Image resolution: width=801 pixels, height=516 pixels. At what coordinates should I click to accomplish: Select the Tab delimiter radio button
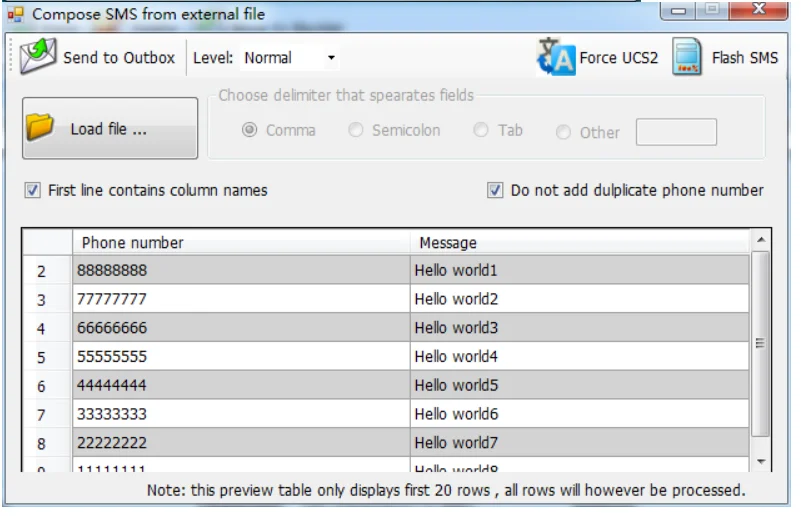tap(481, 130)
